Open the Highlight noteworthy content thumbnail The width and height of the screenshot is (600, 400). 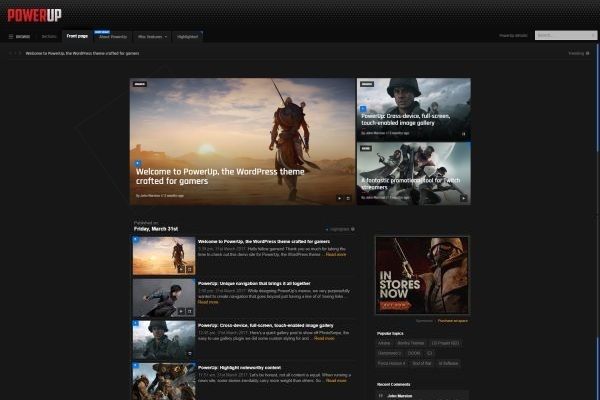click(x=164, y=381)
